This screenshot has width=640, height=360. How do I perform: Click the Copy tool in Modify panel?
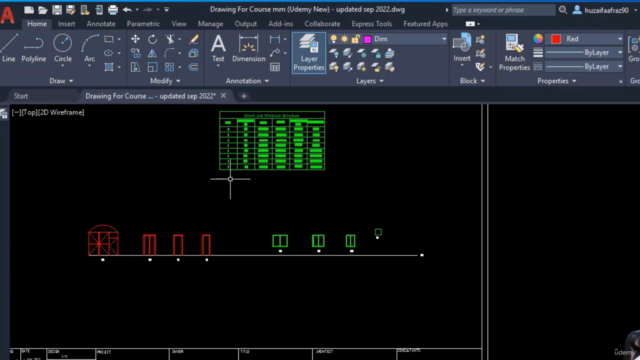tap(135, 53)
